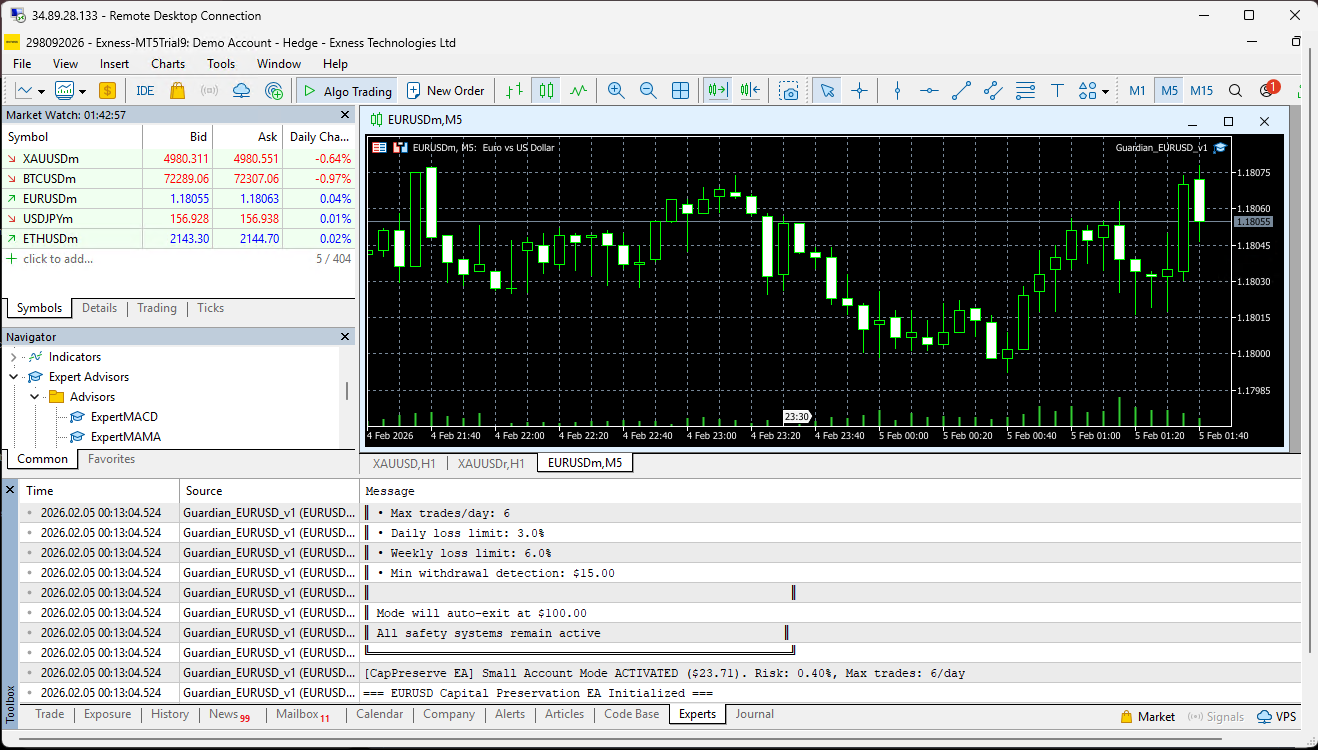
Task: Select the crosshair tool
Action: point(859,90)
